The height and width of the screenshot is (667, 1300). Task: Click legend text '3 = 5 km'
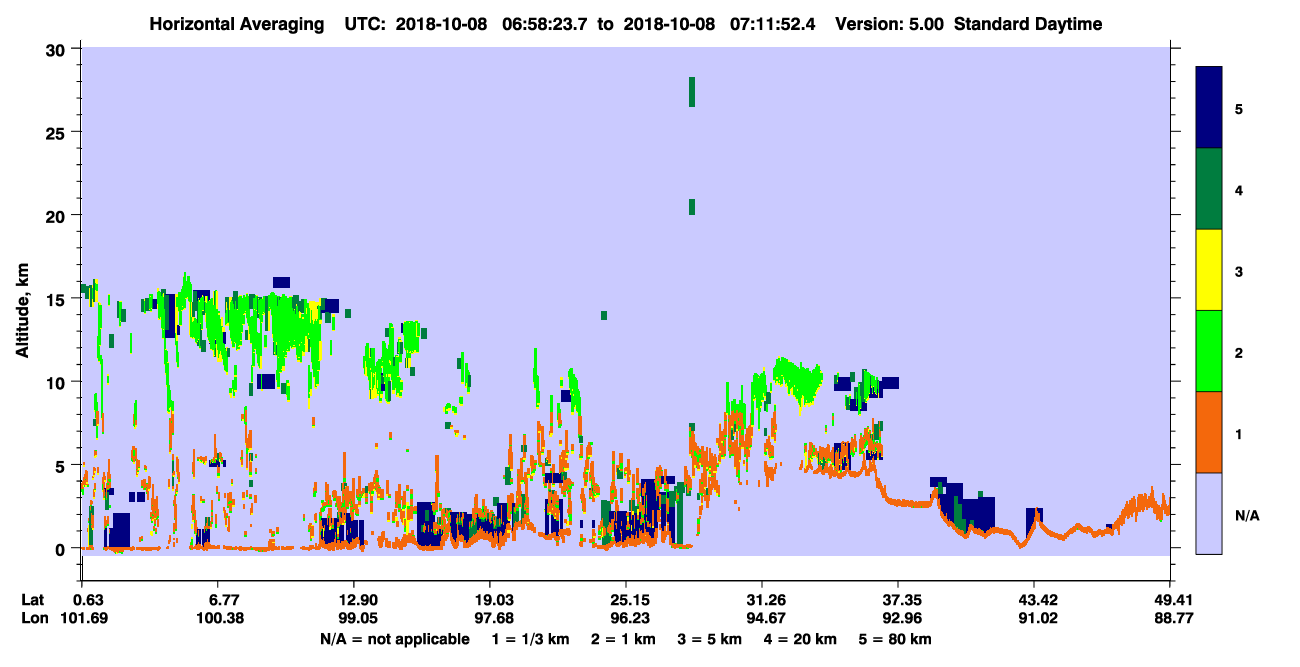(708, 639)
